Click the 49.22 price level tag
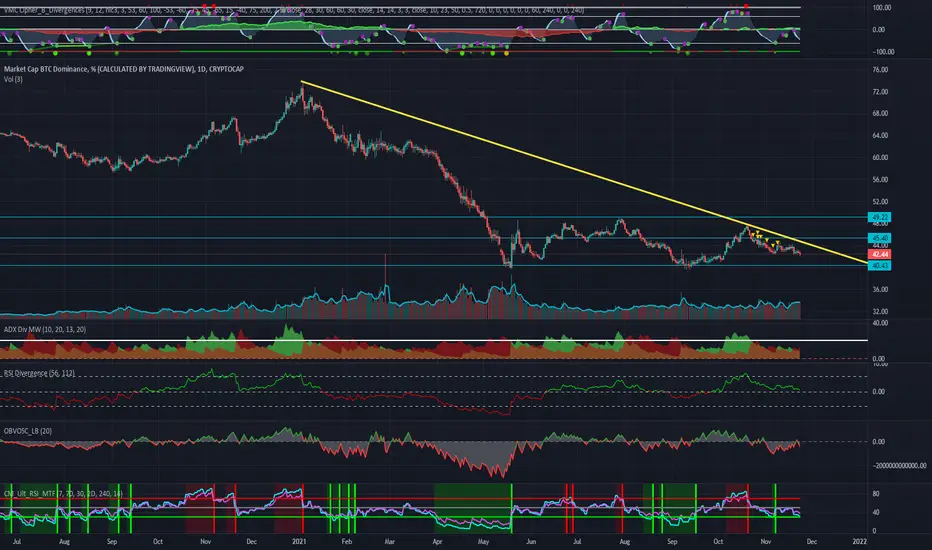This screenshot has height=550, width=932. (879, 217)
